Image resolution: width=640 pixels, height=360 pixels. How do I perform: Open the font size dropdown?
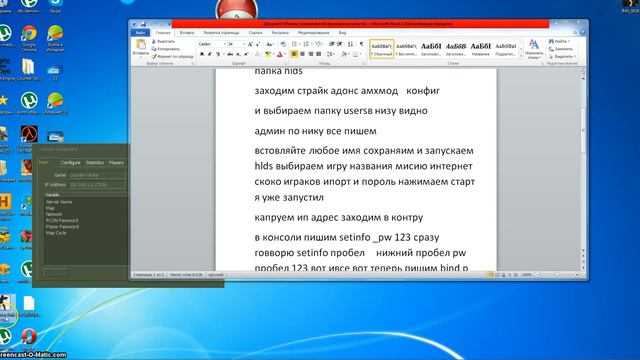[x=244, y=44]
